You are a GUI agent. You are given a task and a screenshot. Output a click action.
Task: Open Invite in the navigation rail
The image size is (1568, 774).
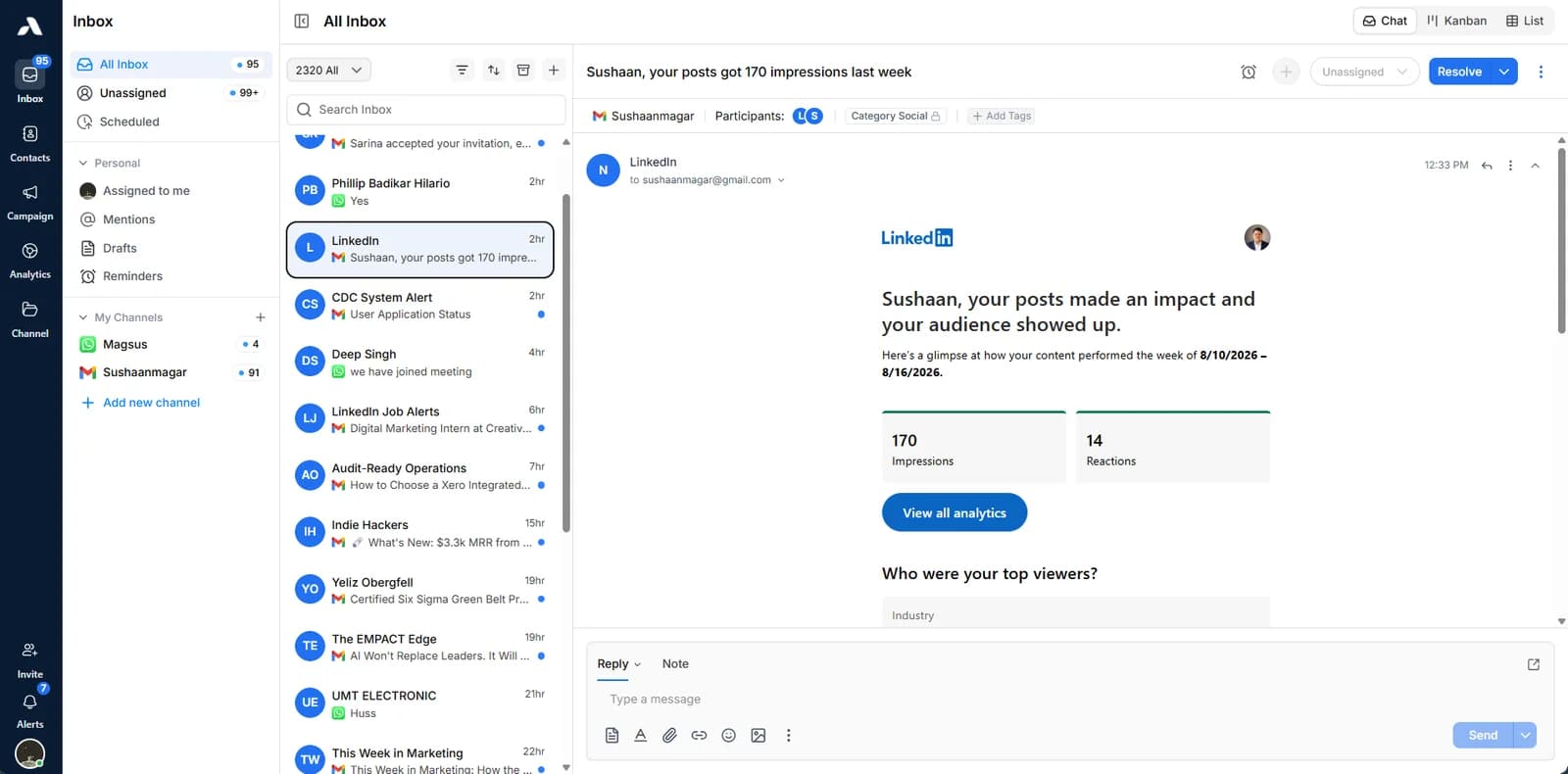(x=30, y=660)
